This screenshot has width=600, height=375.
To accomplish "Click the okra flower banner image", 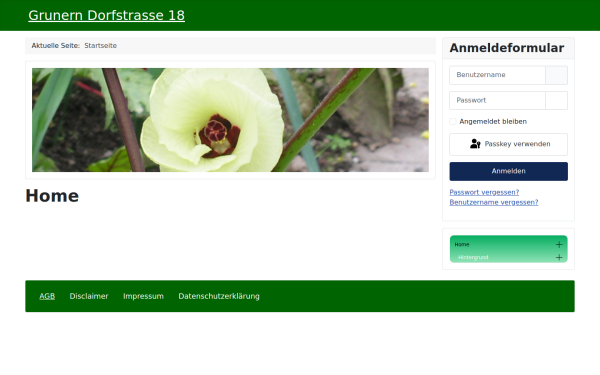I will pos(230,120).
